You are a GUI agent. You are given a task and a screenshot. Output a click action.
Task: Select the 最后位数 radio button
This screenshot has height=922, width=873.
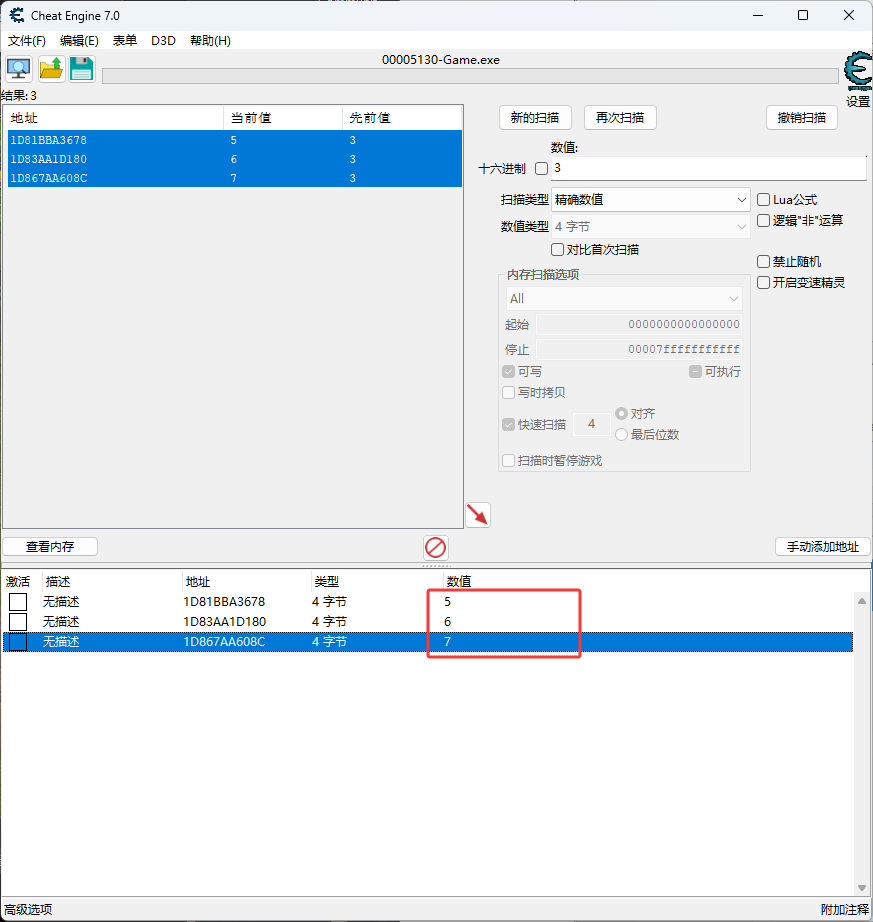point(621,435)
